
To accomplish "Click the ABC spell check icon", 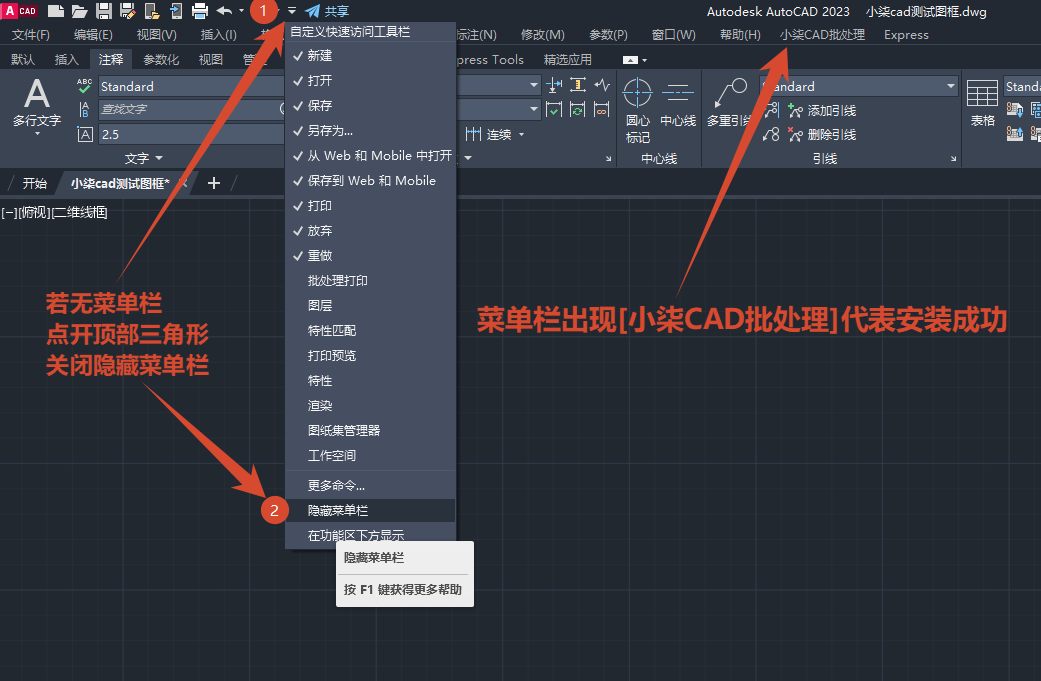I will pyautogui.click(x=84, y=86).
